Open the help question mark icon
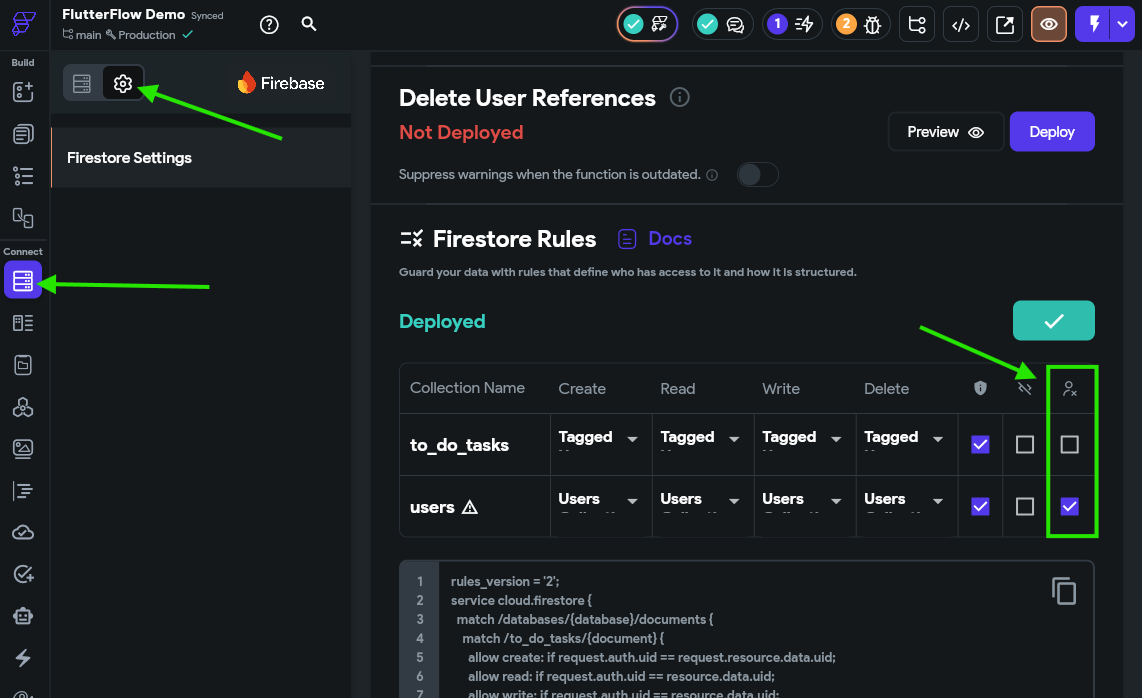Screen dimensions: 1142x698 [269, 25]
